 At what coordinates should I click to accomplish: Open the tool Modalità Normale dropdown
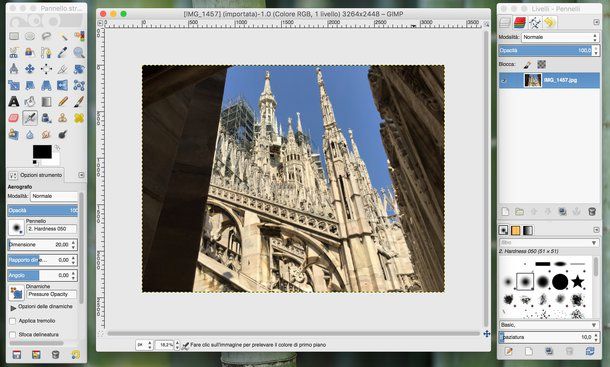[x=54, y=196]
